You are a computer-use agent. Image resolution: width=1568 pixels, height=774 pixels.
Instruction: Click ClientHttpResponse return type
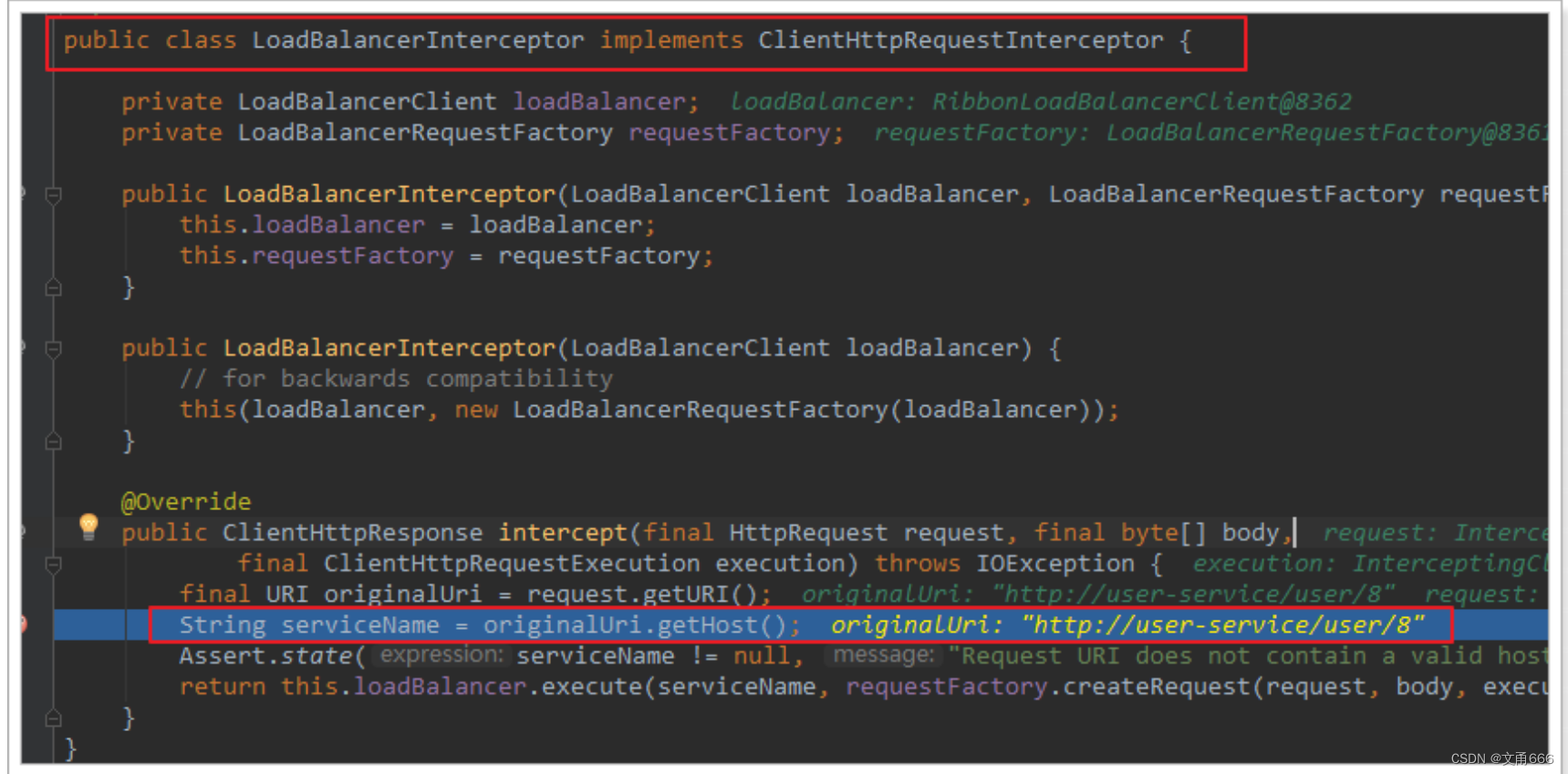click(x=352, y=532)
